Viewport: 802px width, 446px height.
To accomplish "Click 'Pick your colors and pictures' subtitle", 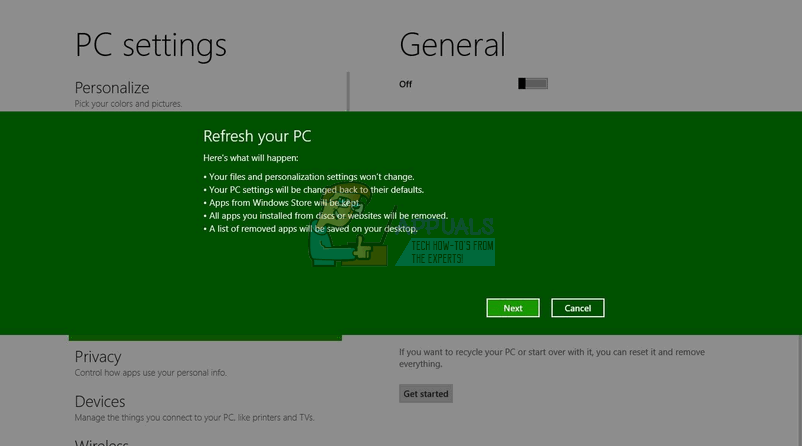I will [x=128, y=104].
